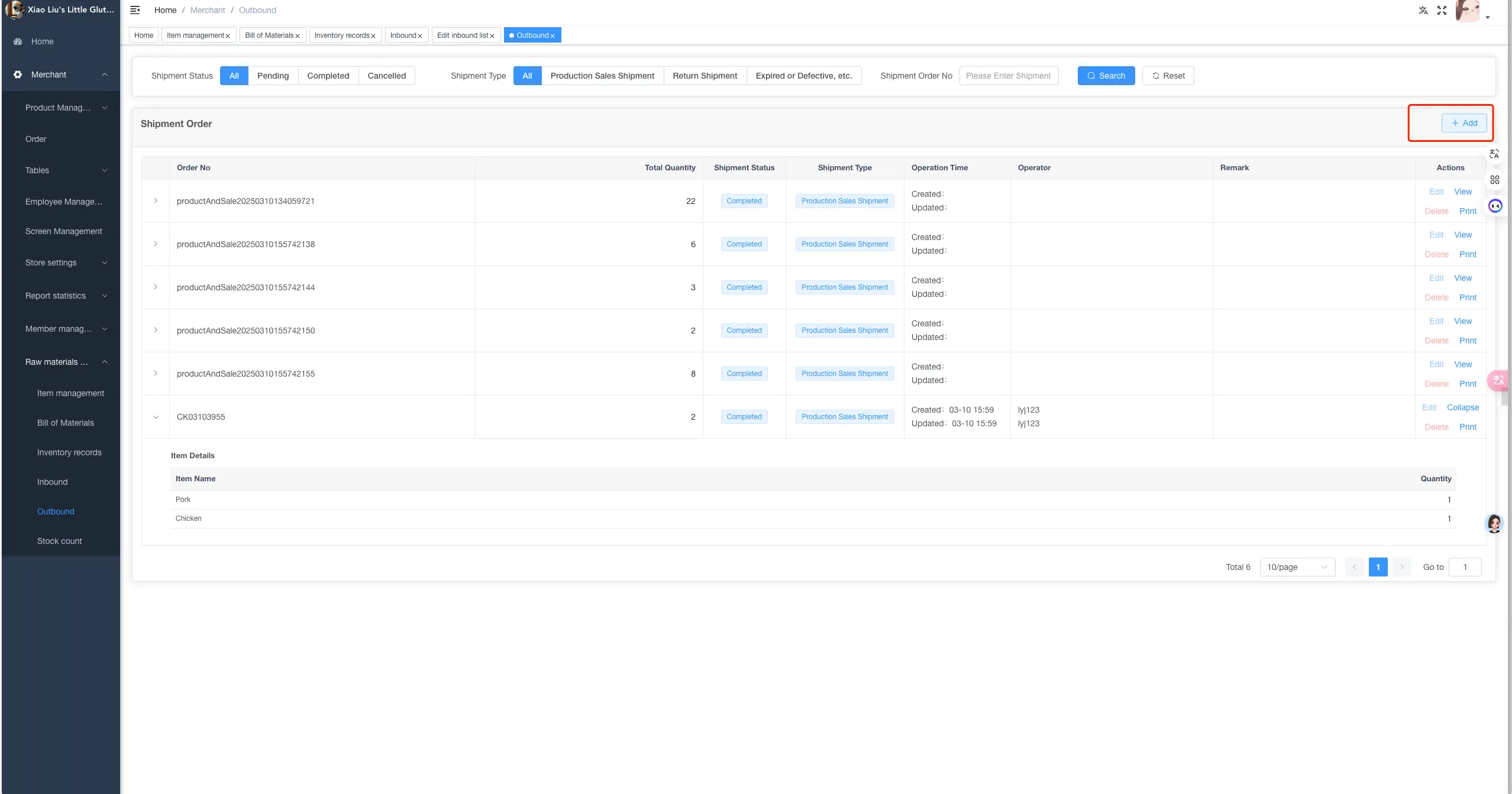Close the Outbound tab
This screenshot has width=1512, height=794.
pyautogui.click(x=553, y=36)
